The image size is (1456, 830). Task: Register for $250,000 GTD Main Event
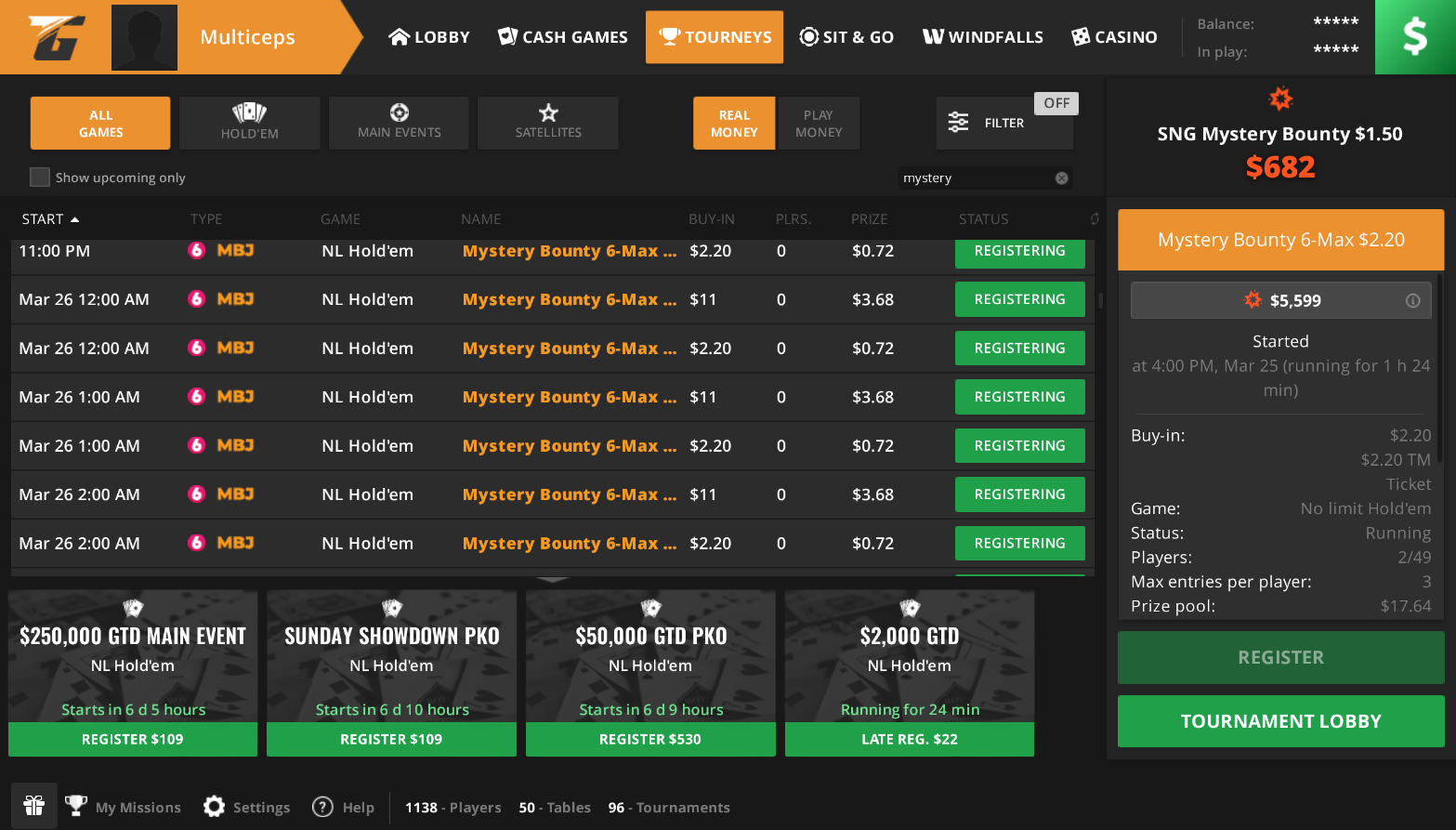(x=133, y=739)
